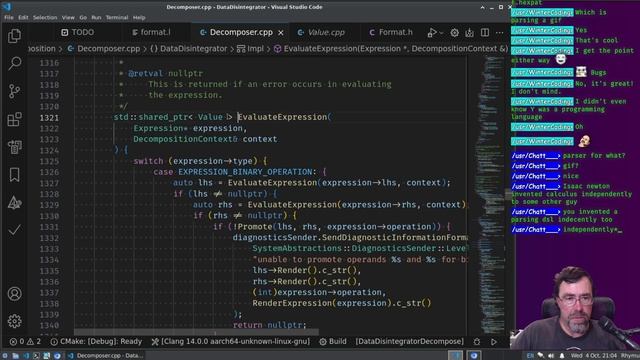Click EXPRESSION_BINARY_OPERATION in the case statement
The width and height of the screenshot is (640, 360).
pos(245,172)
